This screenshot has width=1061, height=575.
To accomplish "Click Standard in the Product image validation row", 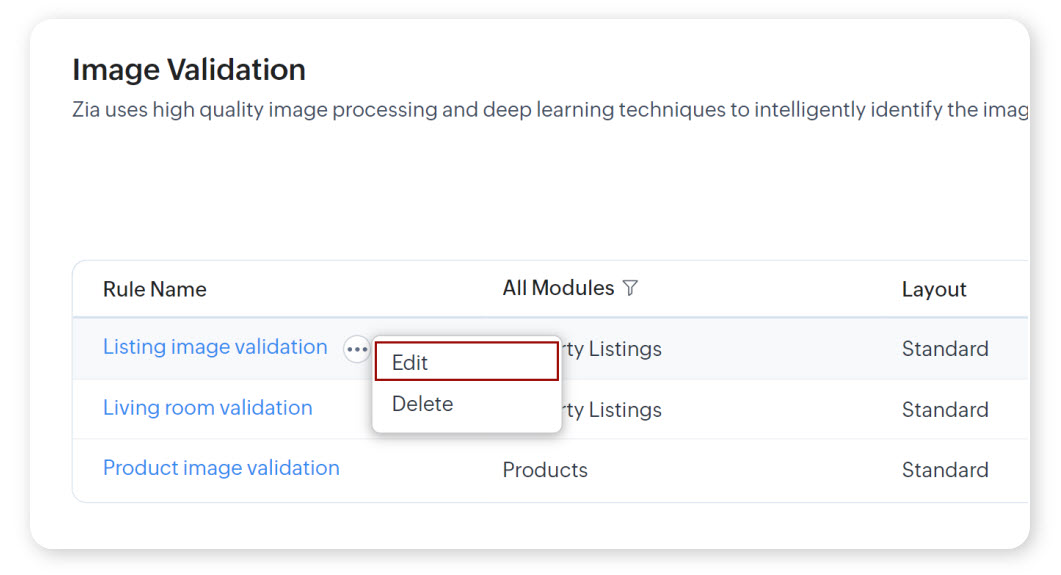I will (945, 470).
